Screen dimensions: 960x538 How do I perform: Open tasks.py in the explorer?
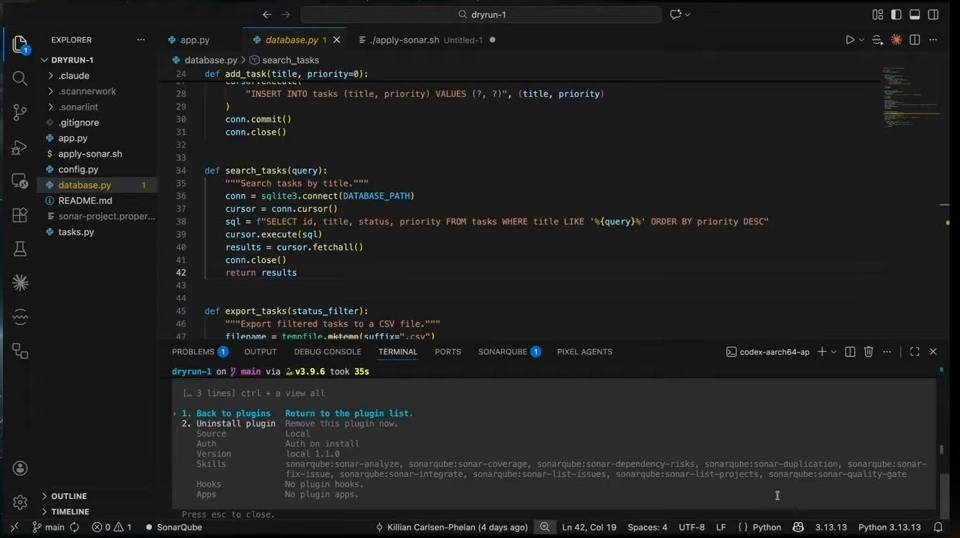coord(76,232)
